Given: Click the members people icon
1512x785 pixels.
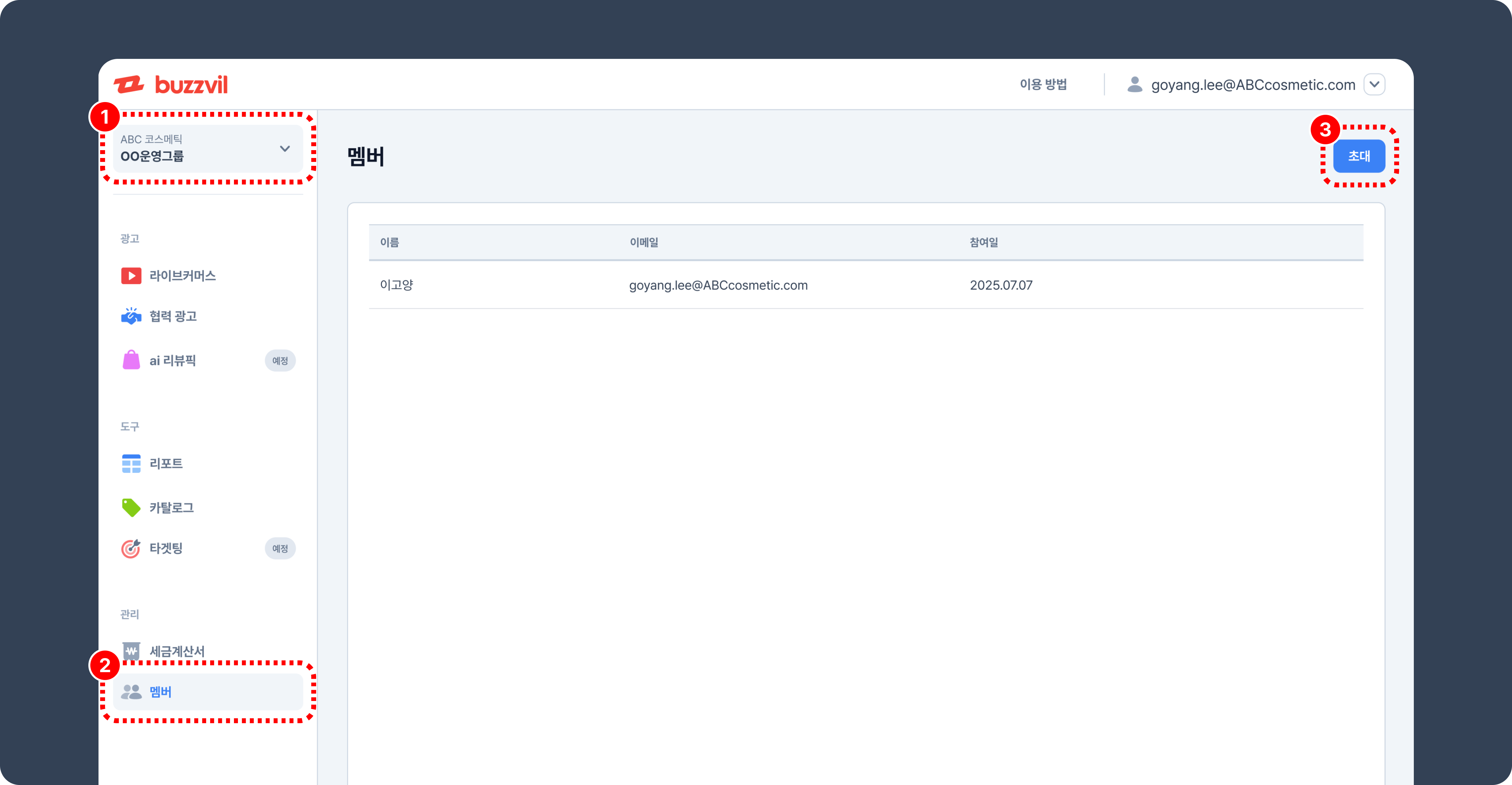Looking at the screenshot, I should 131,692.
